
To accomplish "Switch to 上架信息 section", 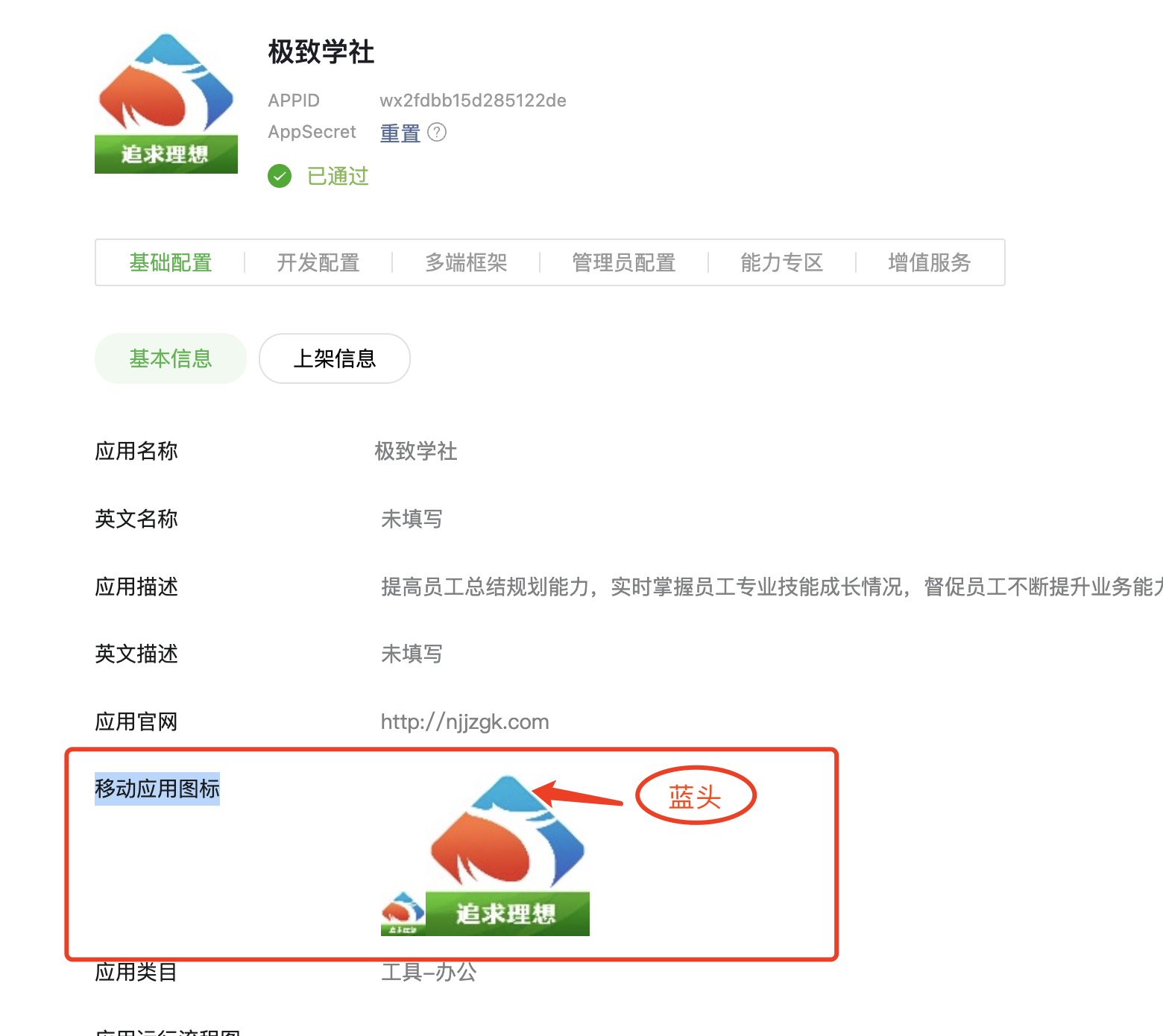I will 335,359.
